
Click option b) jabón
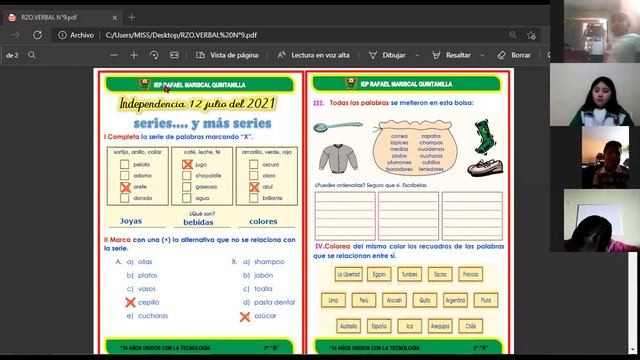[258, 276]
